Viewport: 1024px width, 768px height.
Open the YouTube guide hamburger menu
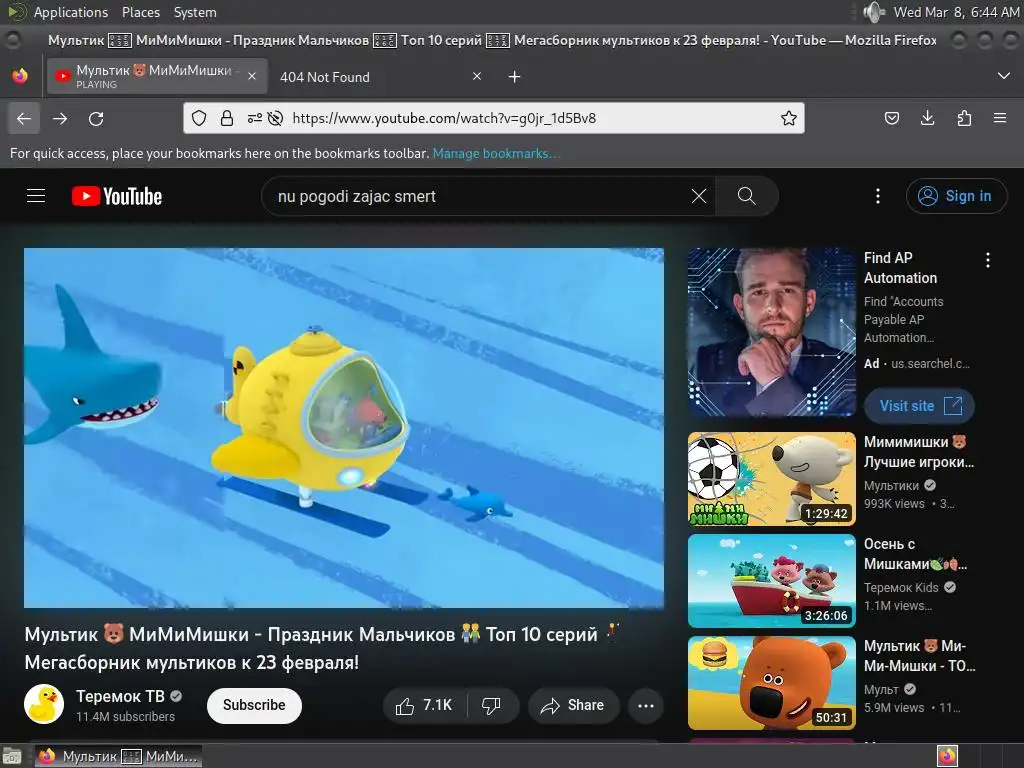(x=36, y=196)
